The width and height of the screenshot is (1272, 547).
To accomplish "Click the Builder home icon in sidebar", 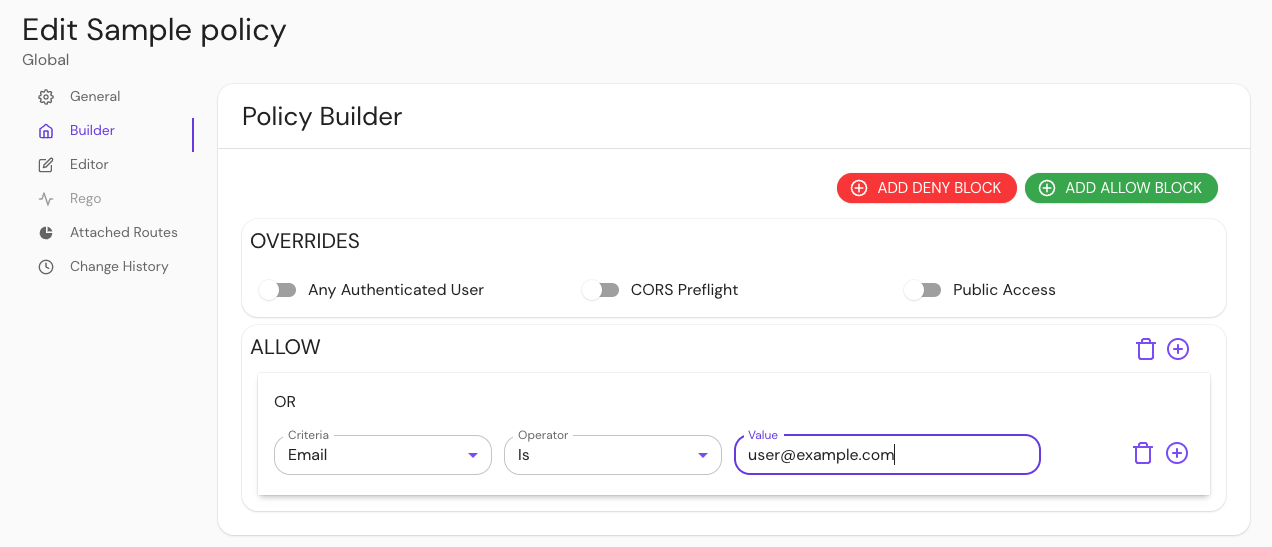I will [x=46, y=131].
